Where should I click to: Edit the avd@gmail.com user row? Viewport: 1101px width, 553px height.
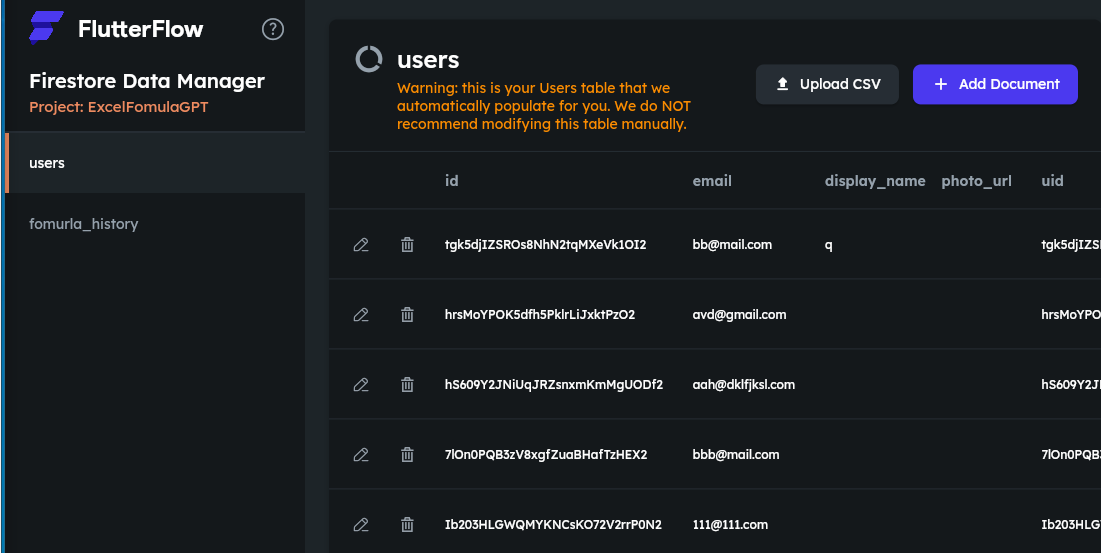(361, 315)
